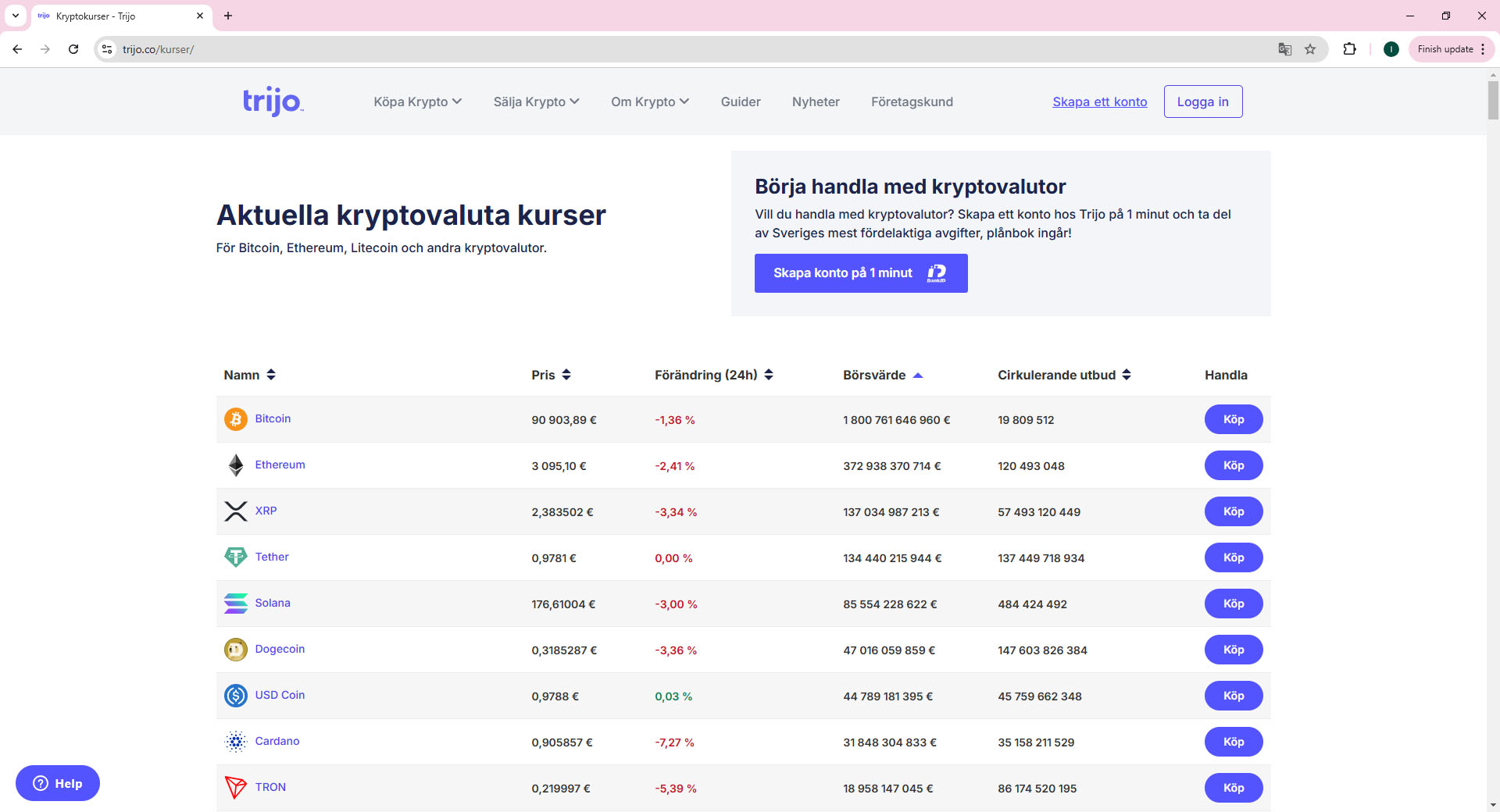Open the browser extensions puzzle icon

point(1349,49)
